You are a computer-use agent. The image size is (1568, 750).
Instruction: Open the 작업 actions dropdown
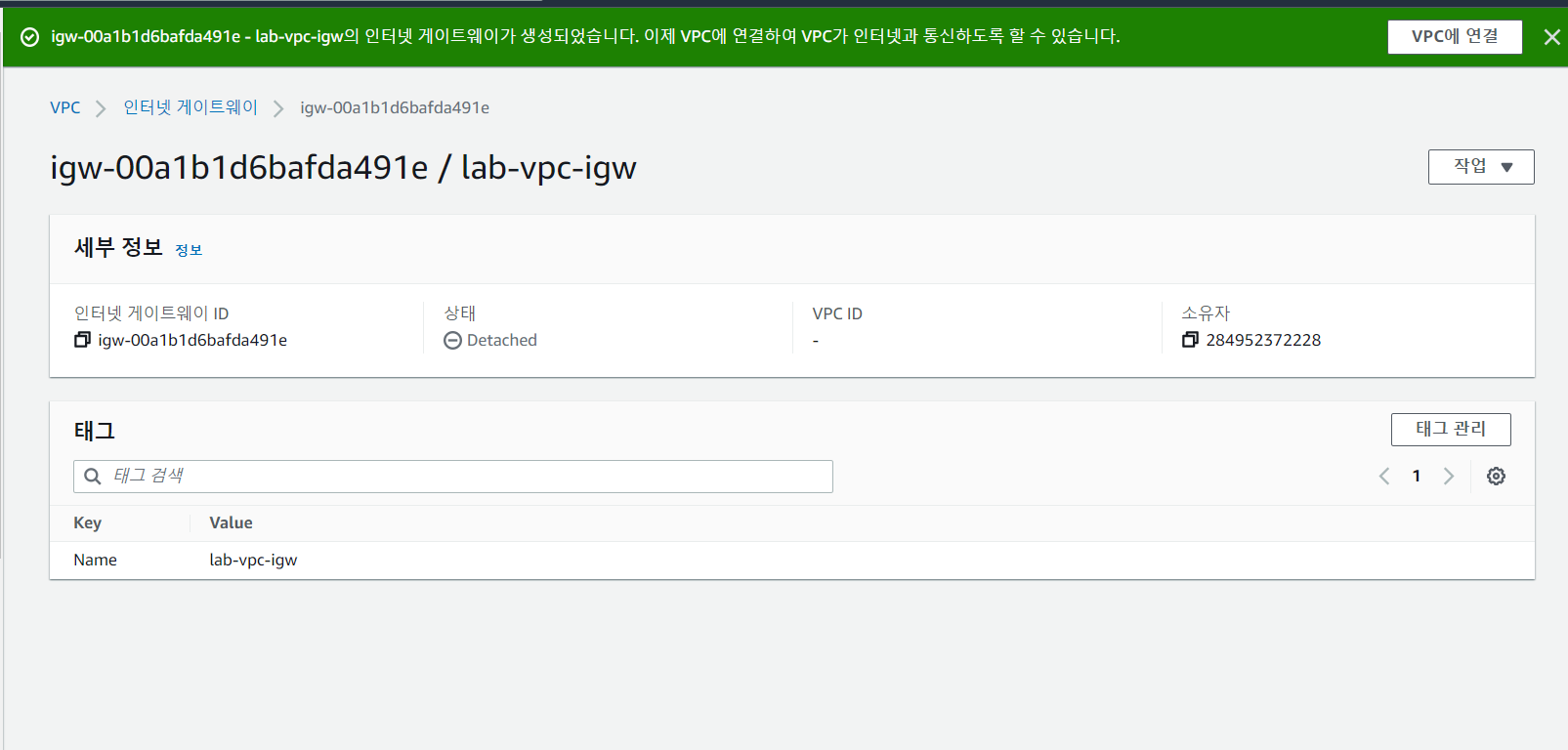(x=1480, y=166)
